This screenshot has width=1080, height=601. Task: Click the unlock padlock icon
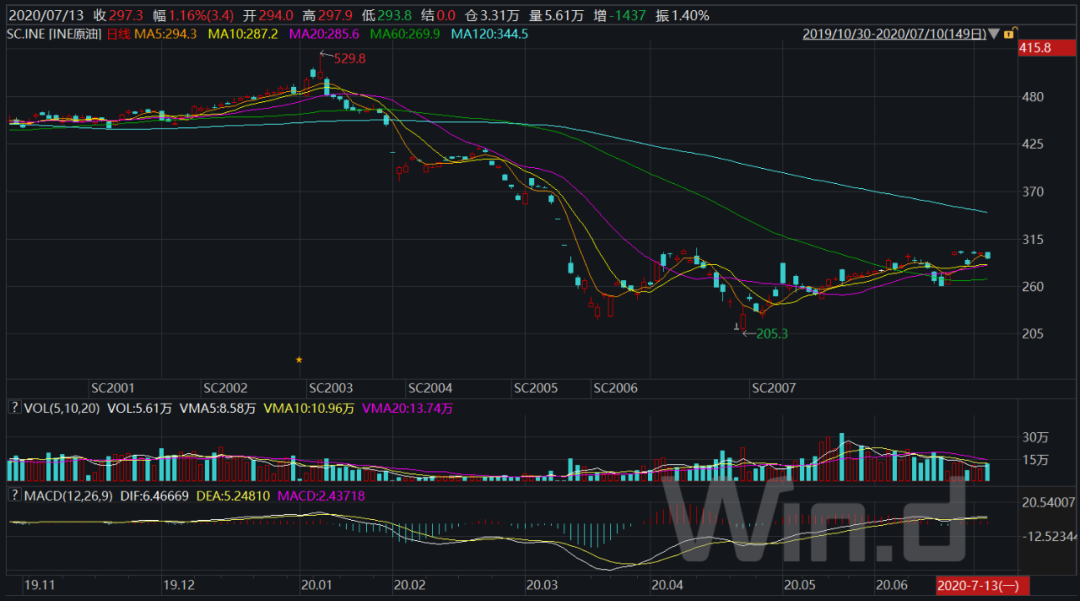(1010, 33)
